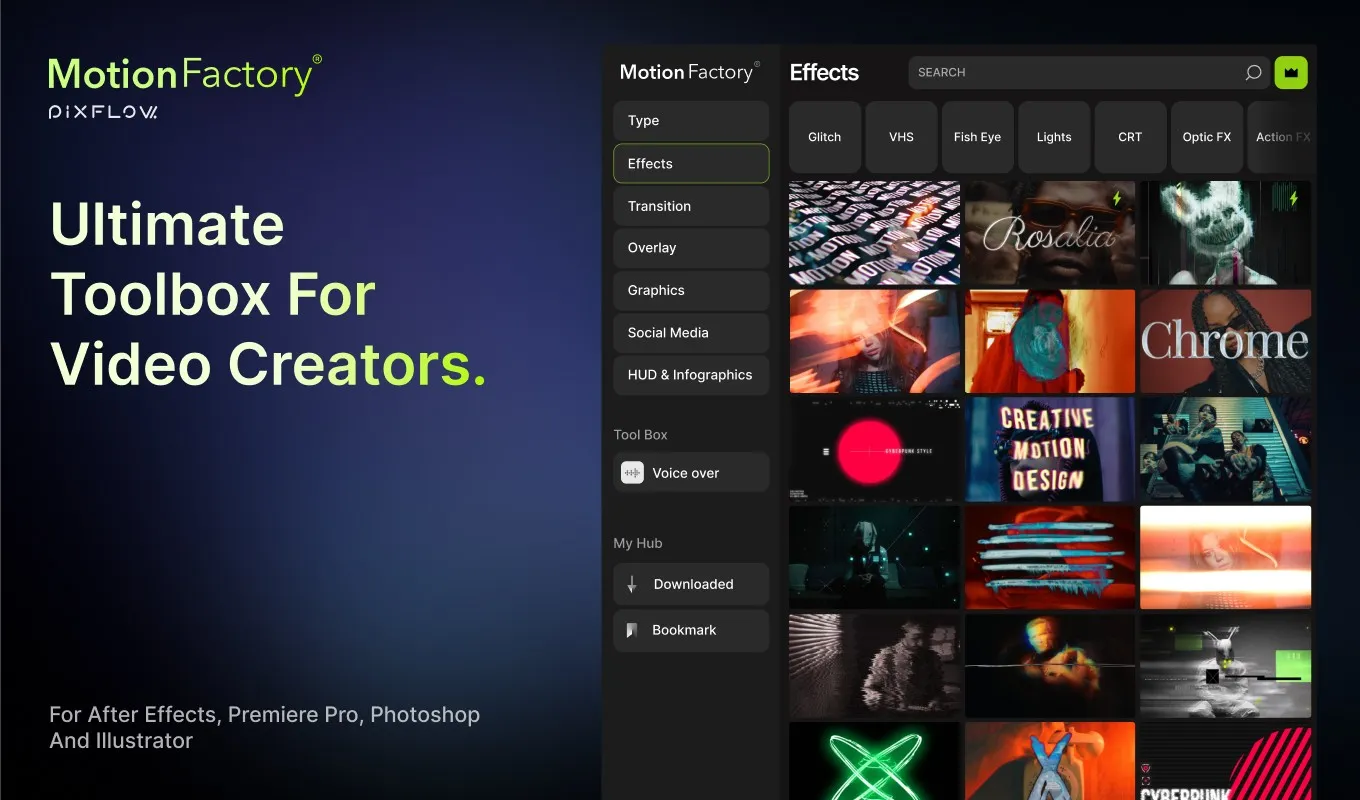
Task: Open the Overlay category
Action: [691, 248]
